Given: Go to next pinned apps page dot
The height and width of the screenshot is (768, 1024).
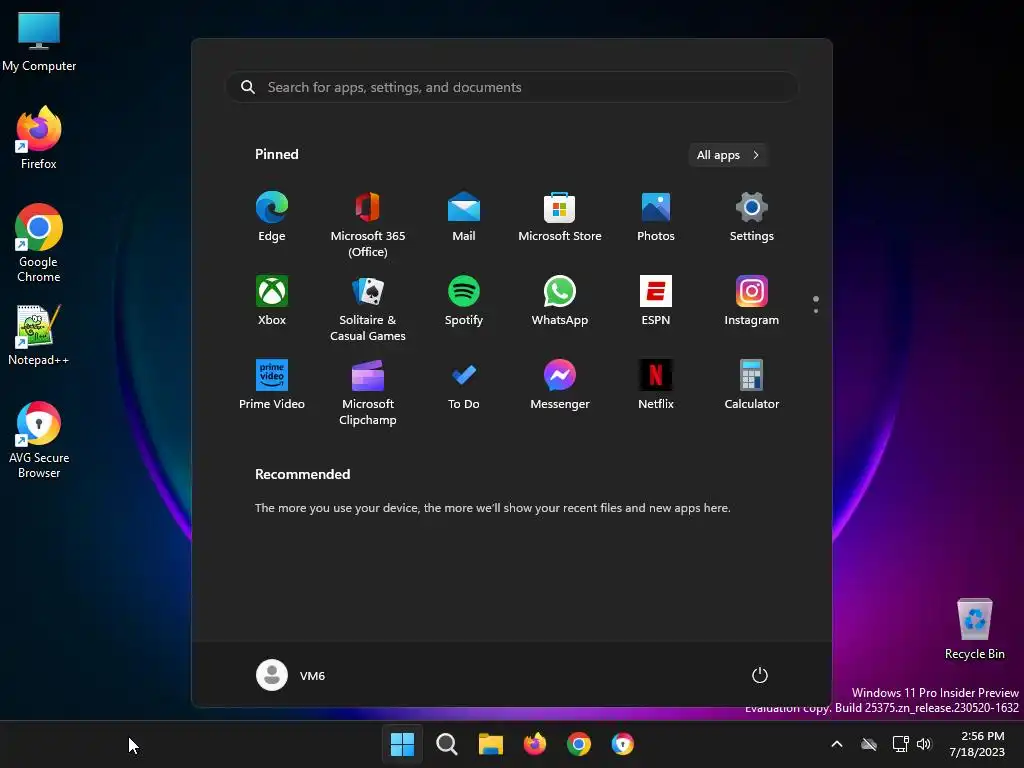Looking at the screenshot, I should pyautogui.click(x=816, y=311).
